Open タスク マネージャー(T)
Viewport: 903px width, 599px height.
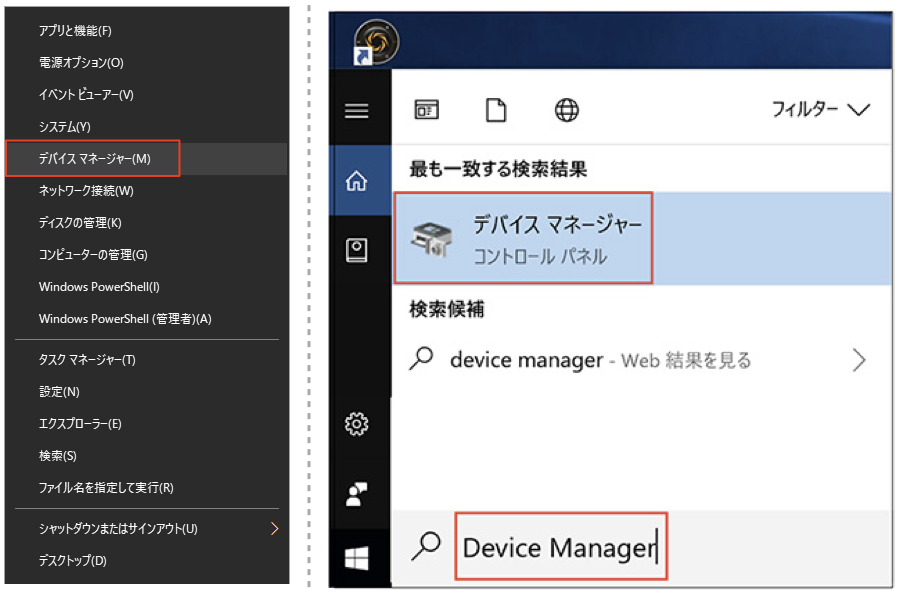146,360
